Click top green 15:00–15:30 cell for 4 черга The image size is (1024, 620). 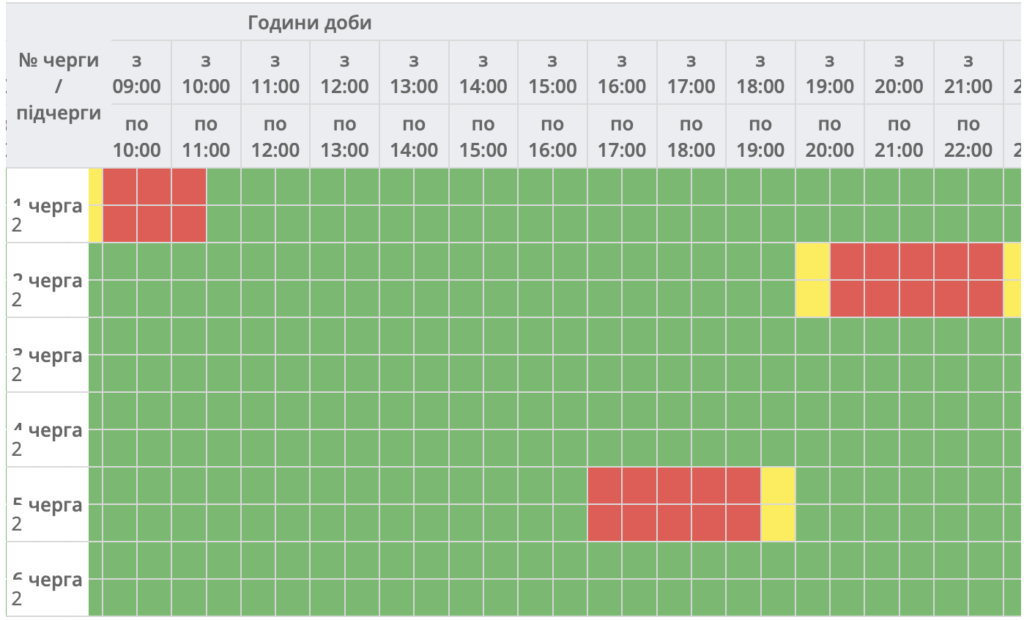point(535,411)
